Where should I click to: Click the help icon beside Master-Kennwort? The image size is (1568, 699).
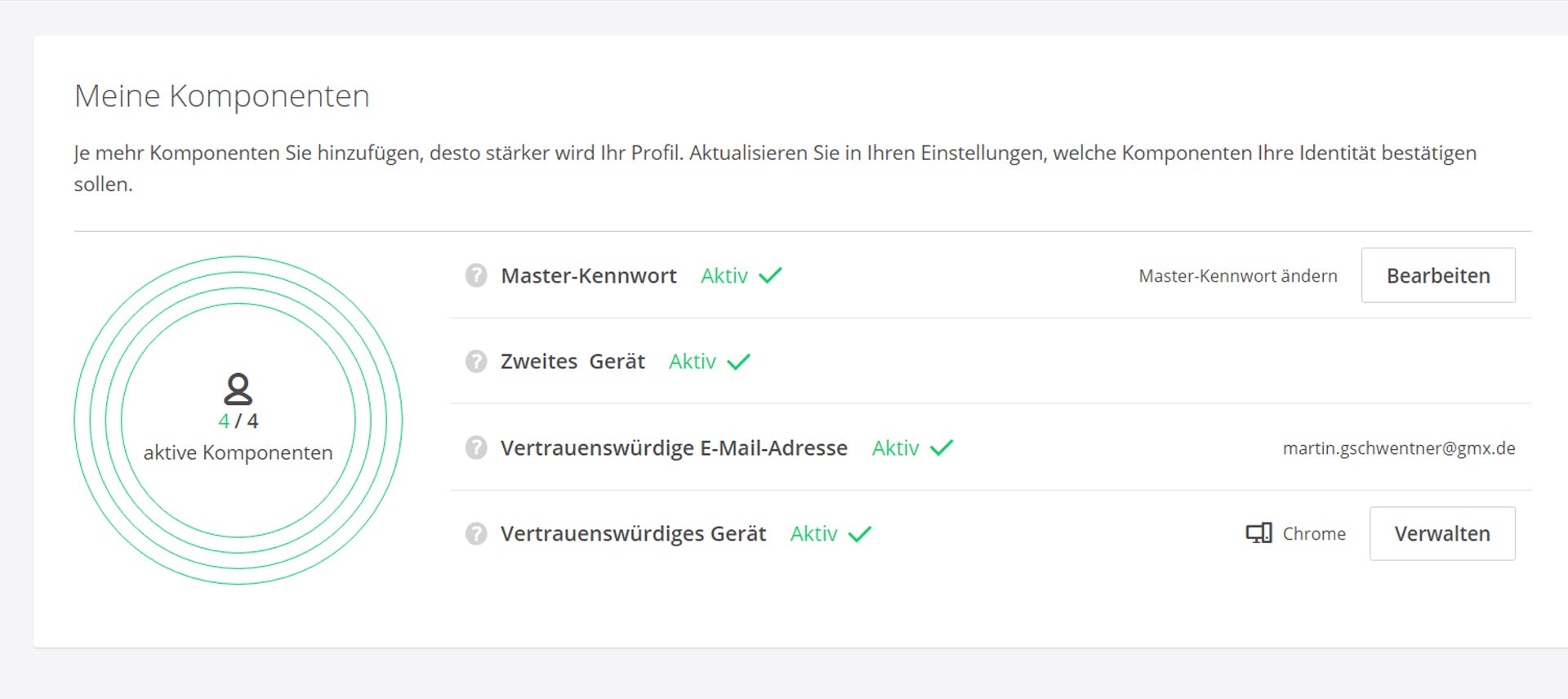pyautogui.click(x=475, y=276)
